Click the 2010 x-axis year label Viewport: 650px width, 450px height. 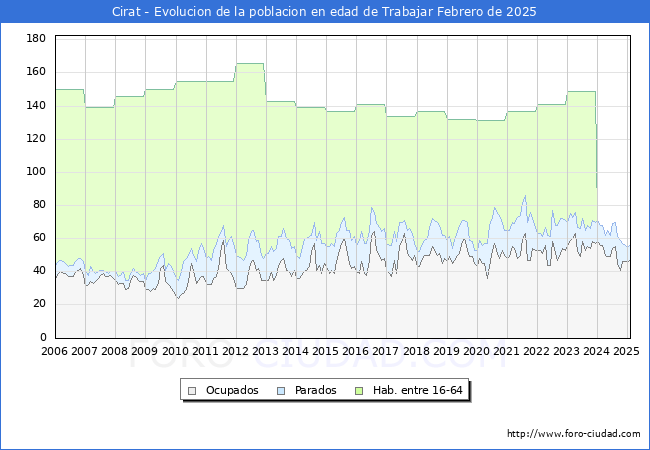[175, 351]
